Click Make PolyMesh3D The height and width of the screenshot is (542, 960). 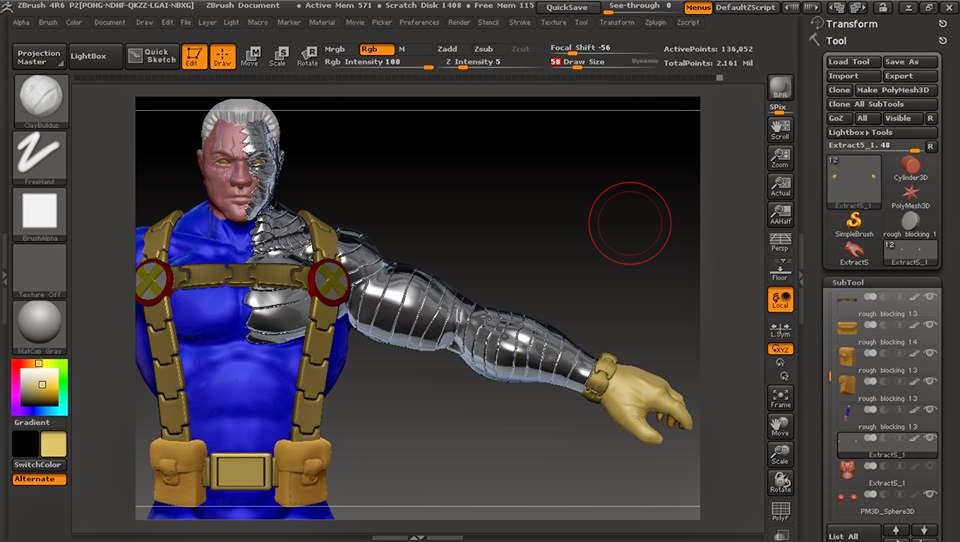coord(896,90)
